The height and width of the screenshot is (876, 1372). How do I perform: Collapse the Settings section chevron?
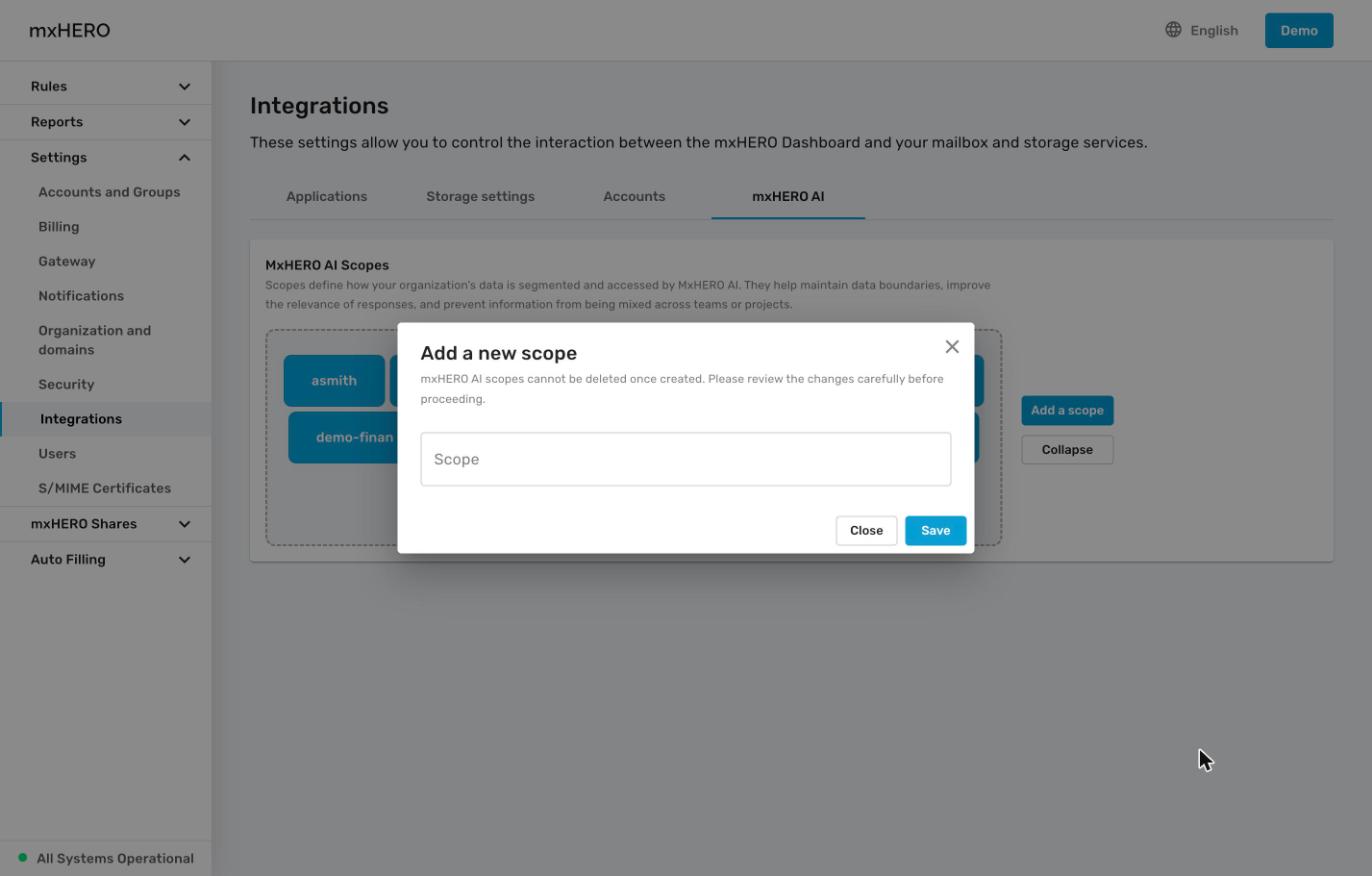point(184,158)
